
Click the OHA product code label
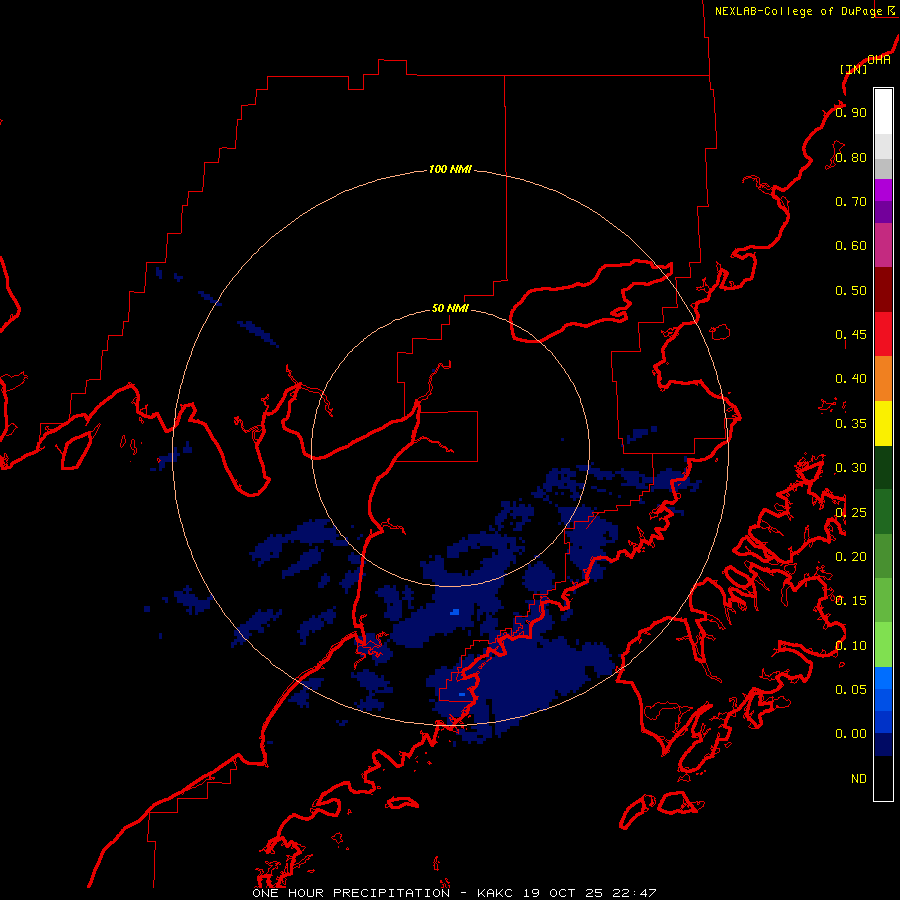click(879, 60)
